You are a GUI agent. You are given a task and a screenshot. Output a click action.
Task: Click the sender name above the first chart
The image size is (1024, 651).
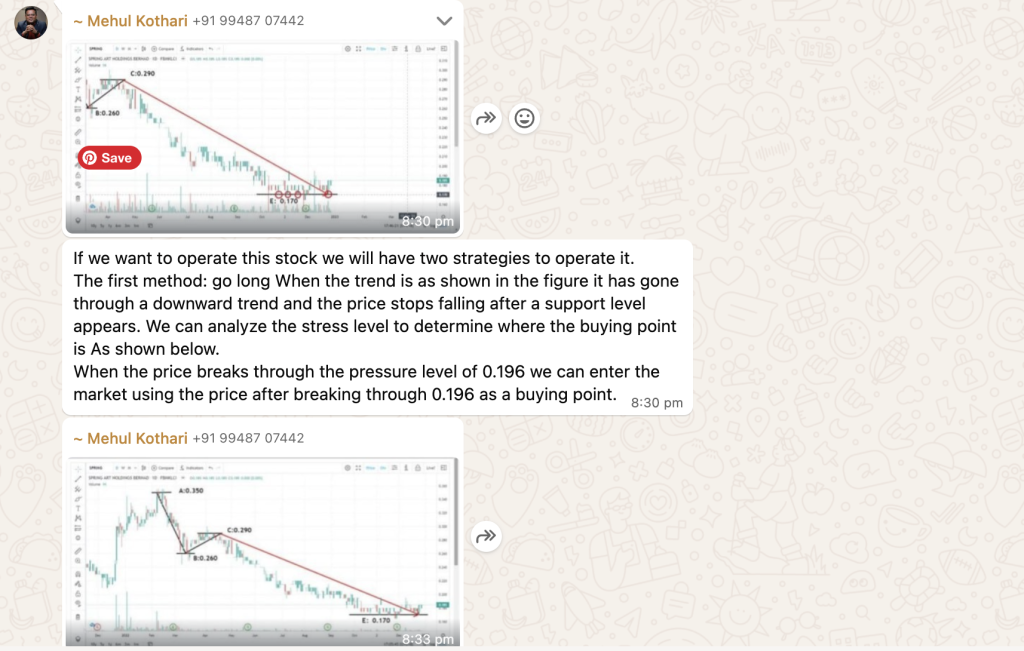click(130, 21)
